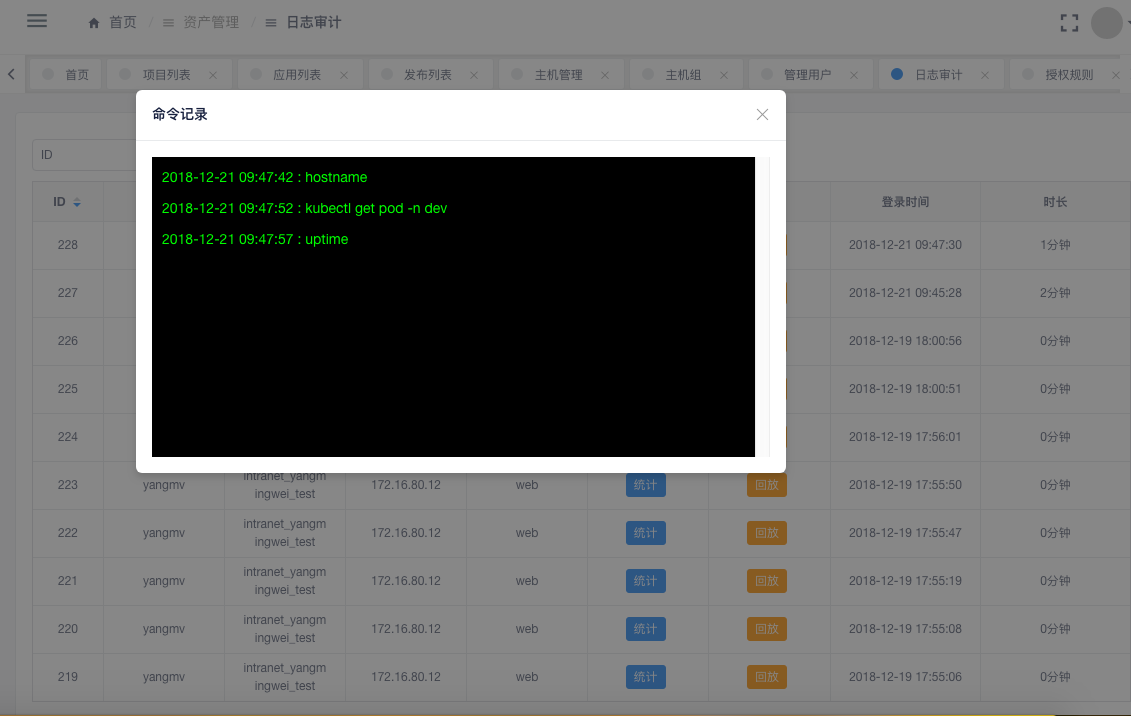Click ID cell 225
Viewport: 1131px width, 716px height.
[x=68, y=389]
